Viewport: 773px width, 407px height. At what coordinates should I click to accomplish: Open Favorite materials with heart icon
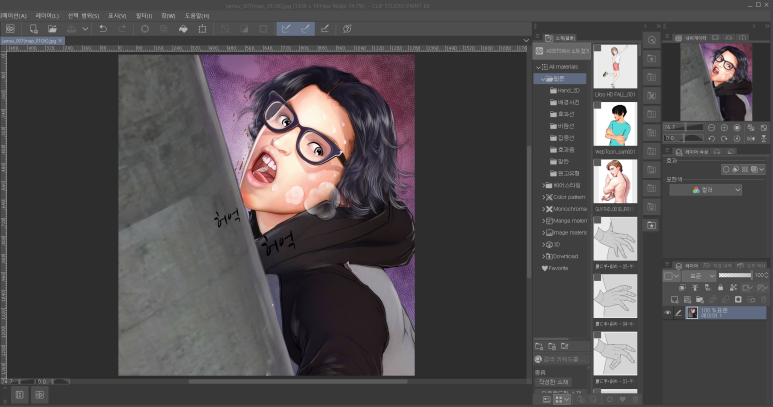(555, 268)
